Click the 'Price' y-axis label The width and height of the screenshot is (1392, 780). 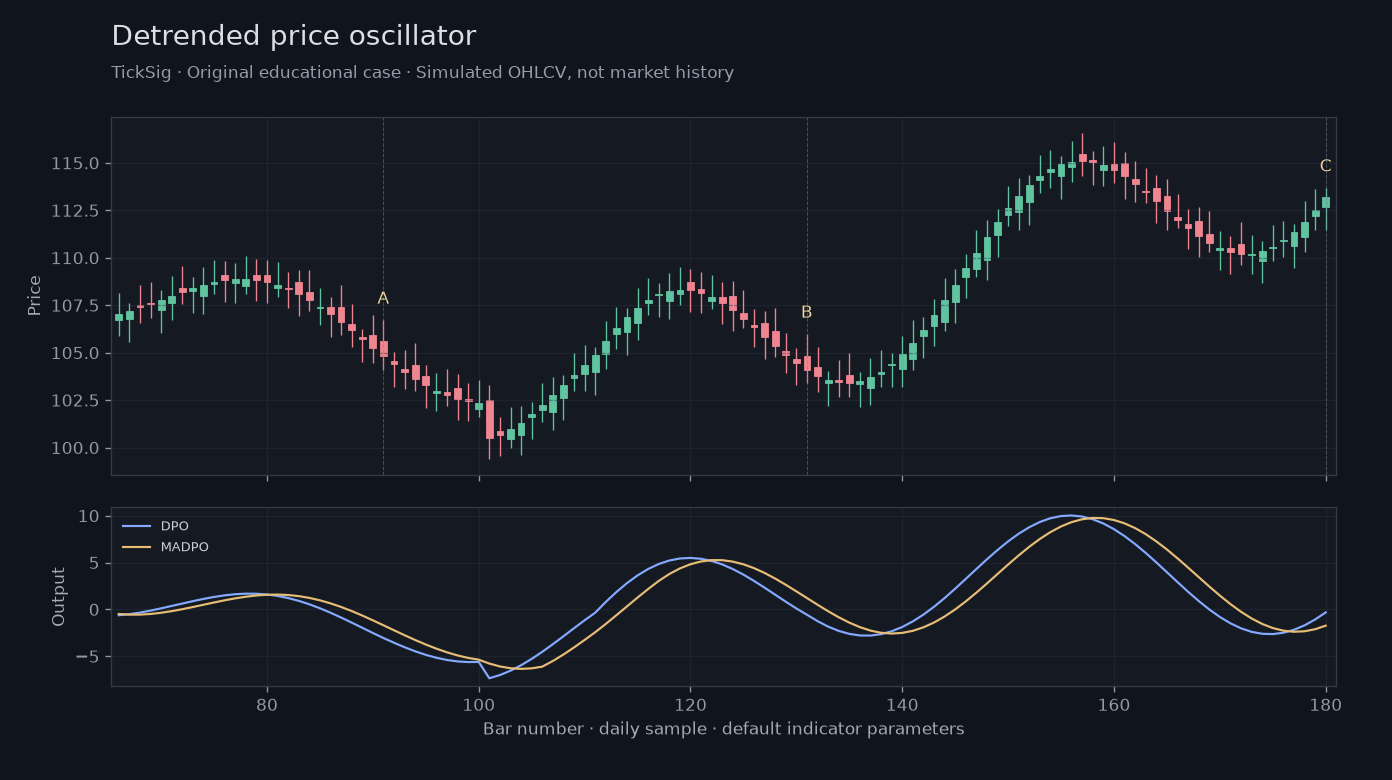click(35, 296)
